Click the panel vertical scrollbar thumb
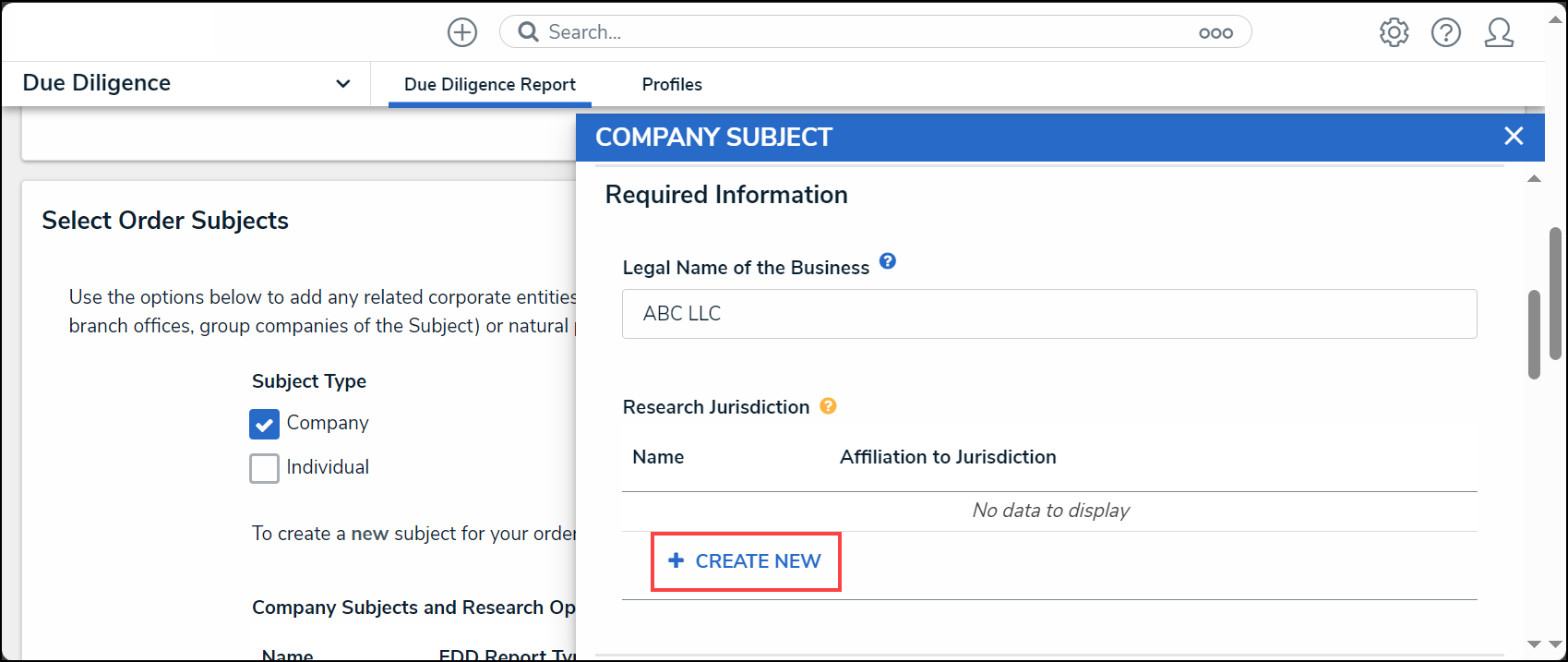 click(x=1534, y=334)
